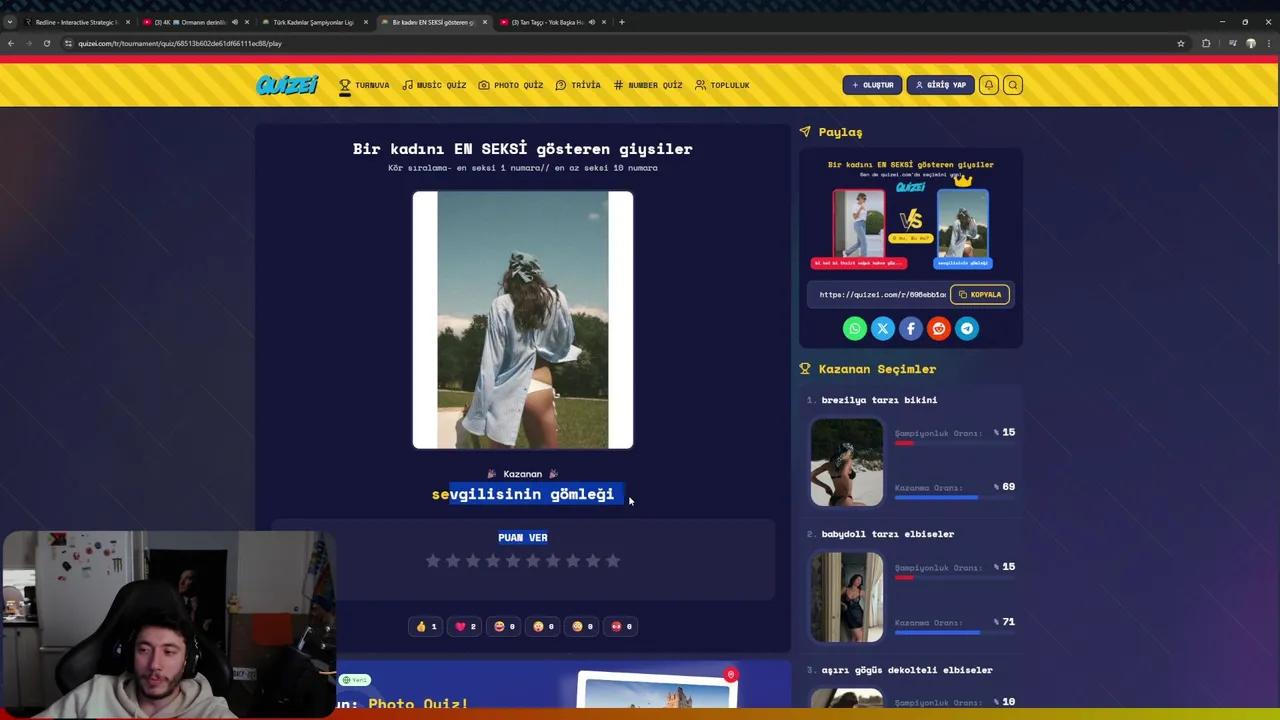Reload the current page
The width and height of the screenshot is (1280, 720).
pyautogui.click(x=47, y=43)
